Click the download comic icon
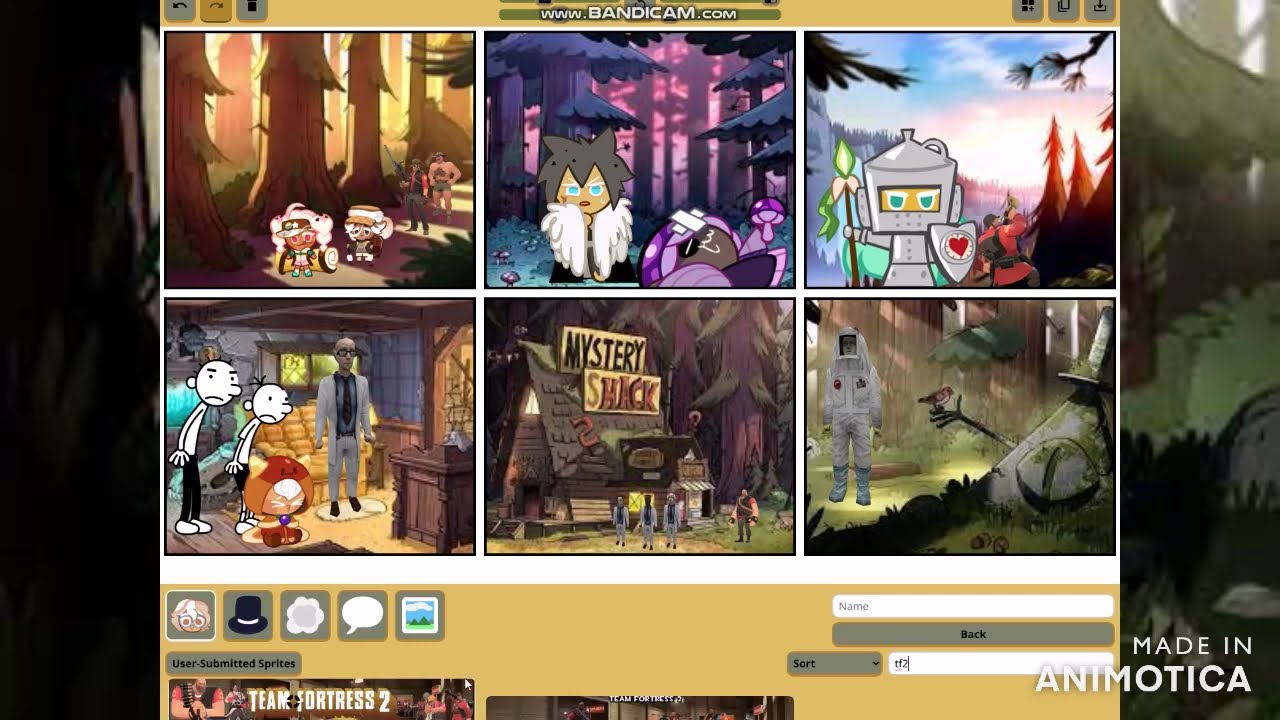This screenshot has height=720, width=1280. click(x=1099, y=8)
